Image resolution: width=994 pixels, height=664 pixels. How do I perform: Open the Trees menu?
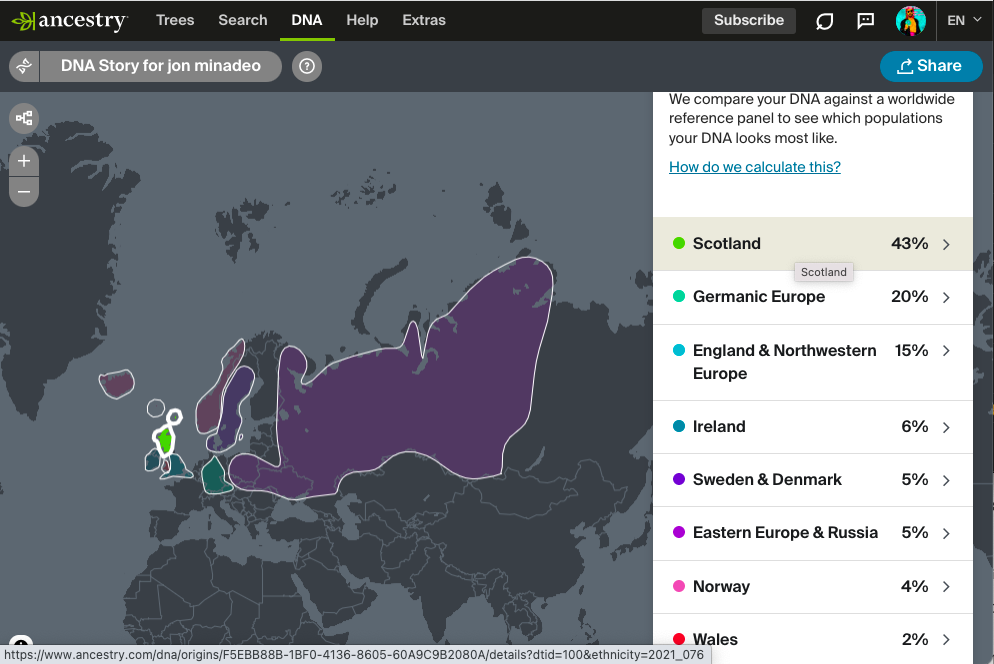coord(175,20)
